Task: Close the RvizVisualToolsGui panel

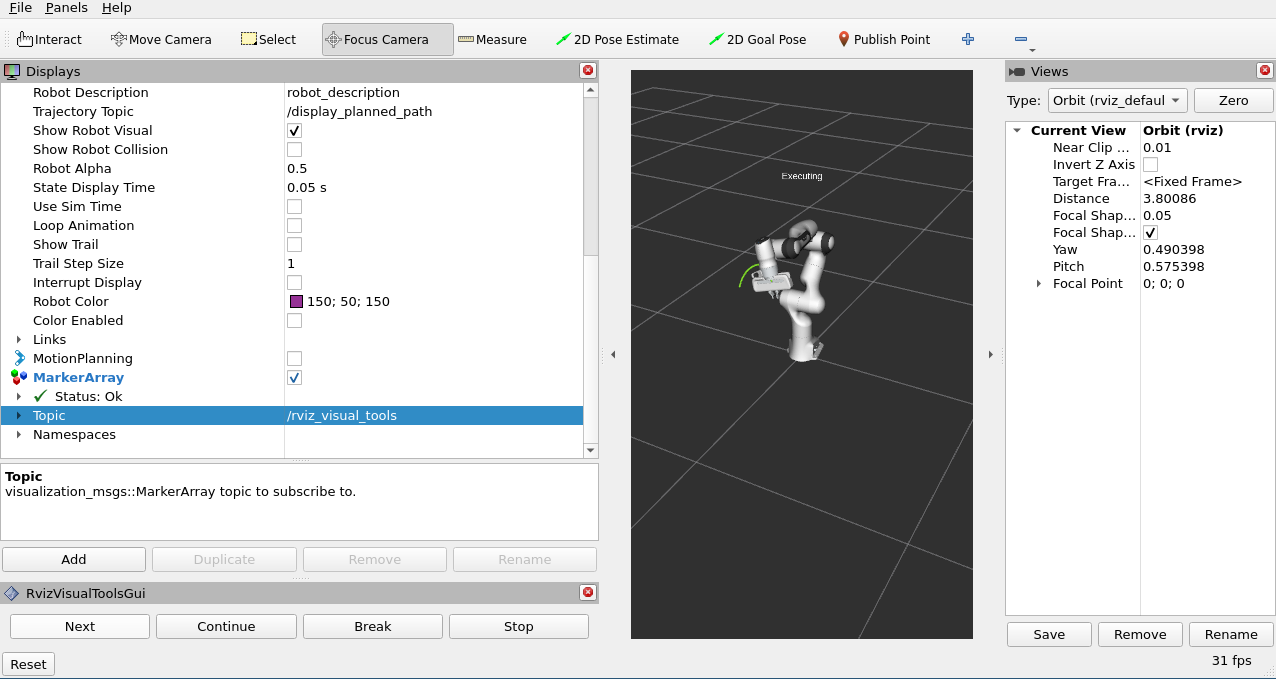Action: point(588,593)
